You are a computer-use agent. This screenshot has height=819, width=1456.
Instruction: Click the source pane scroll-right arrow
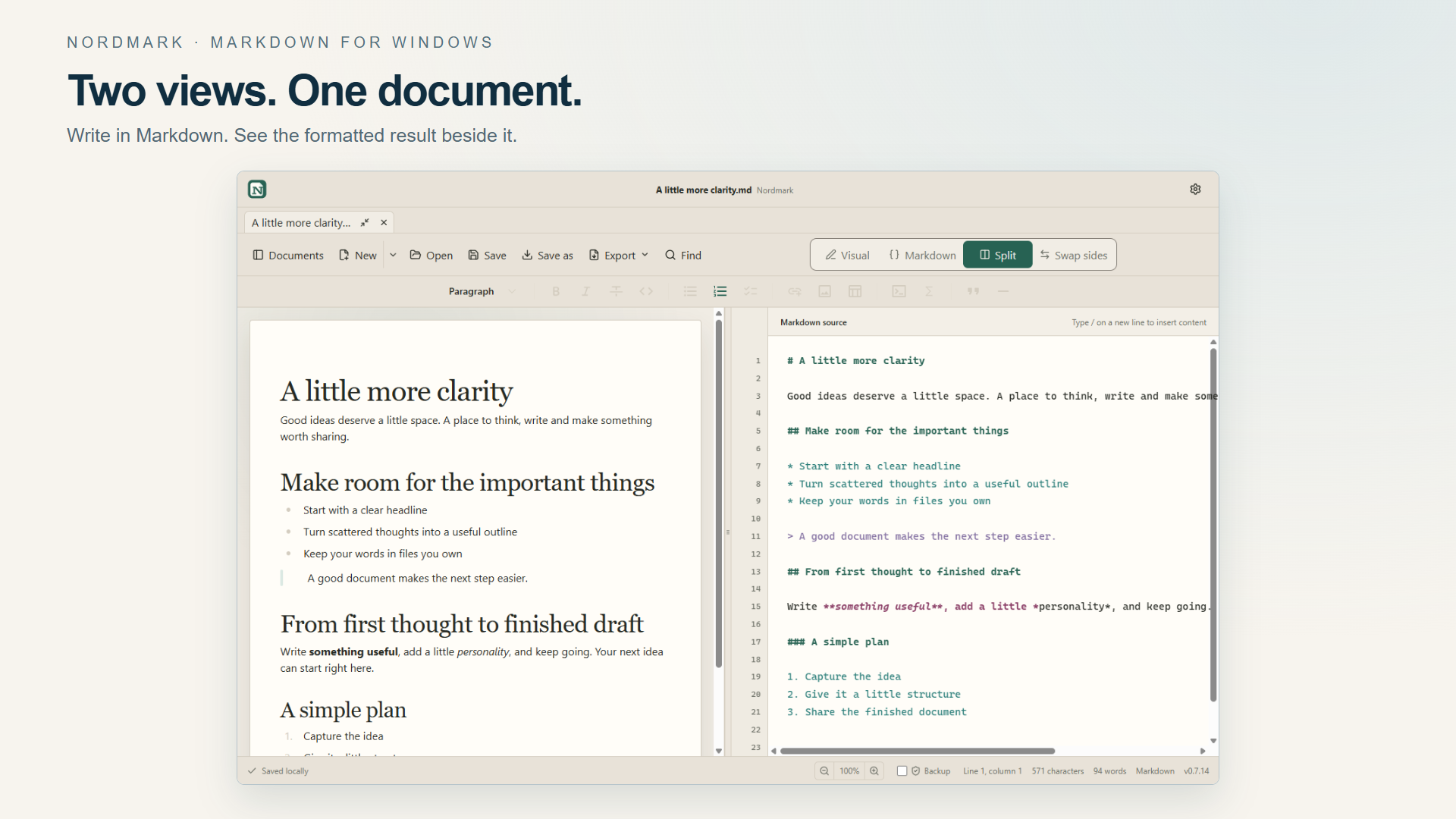tap(1203, 751)
